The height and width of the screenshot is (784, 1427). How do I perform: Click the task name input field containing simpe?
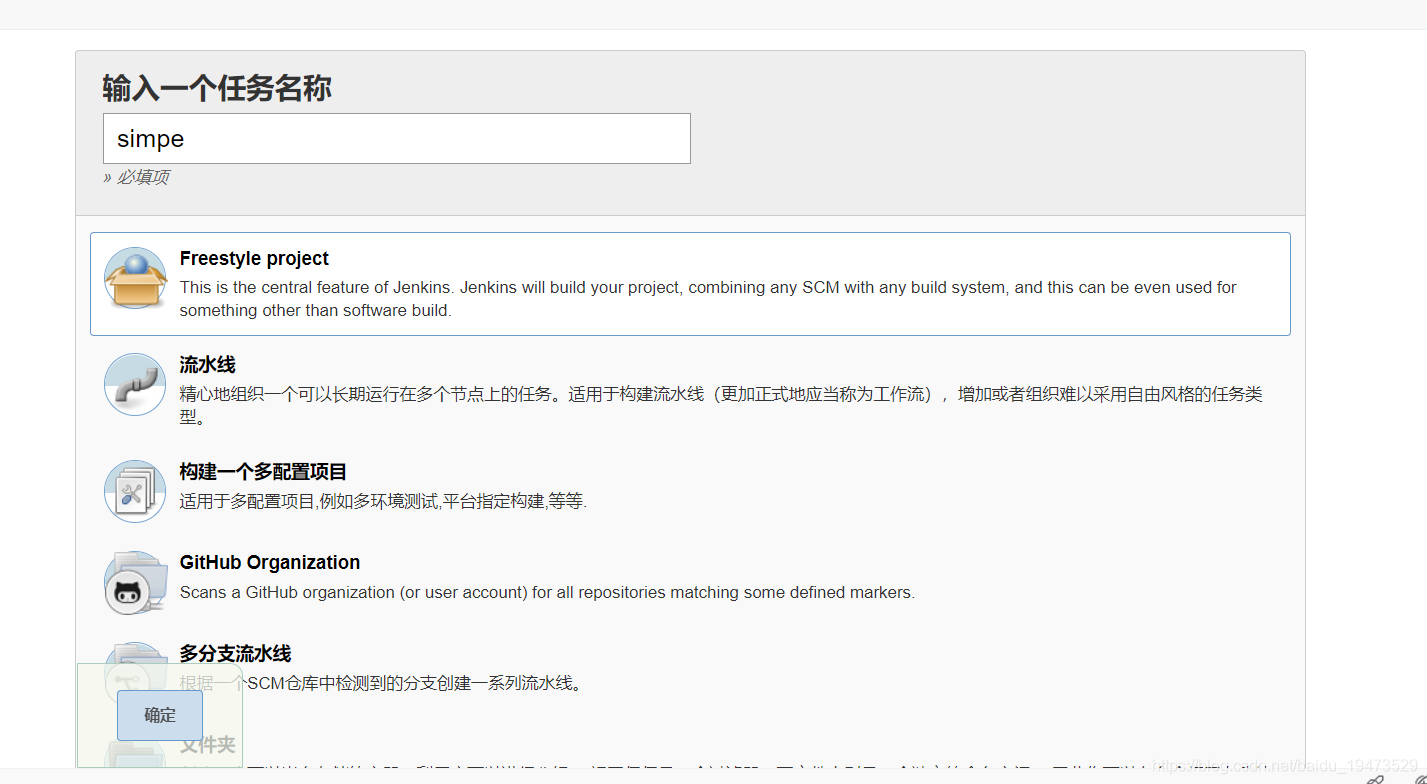click(397, 138)
